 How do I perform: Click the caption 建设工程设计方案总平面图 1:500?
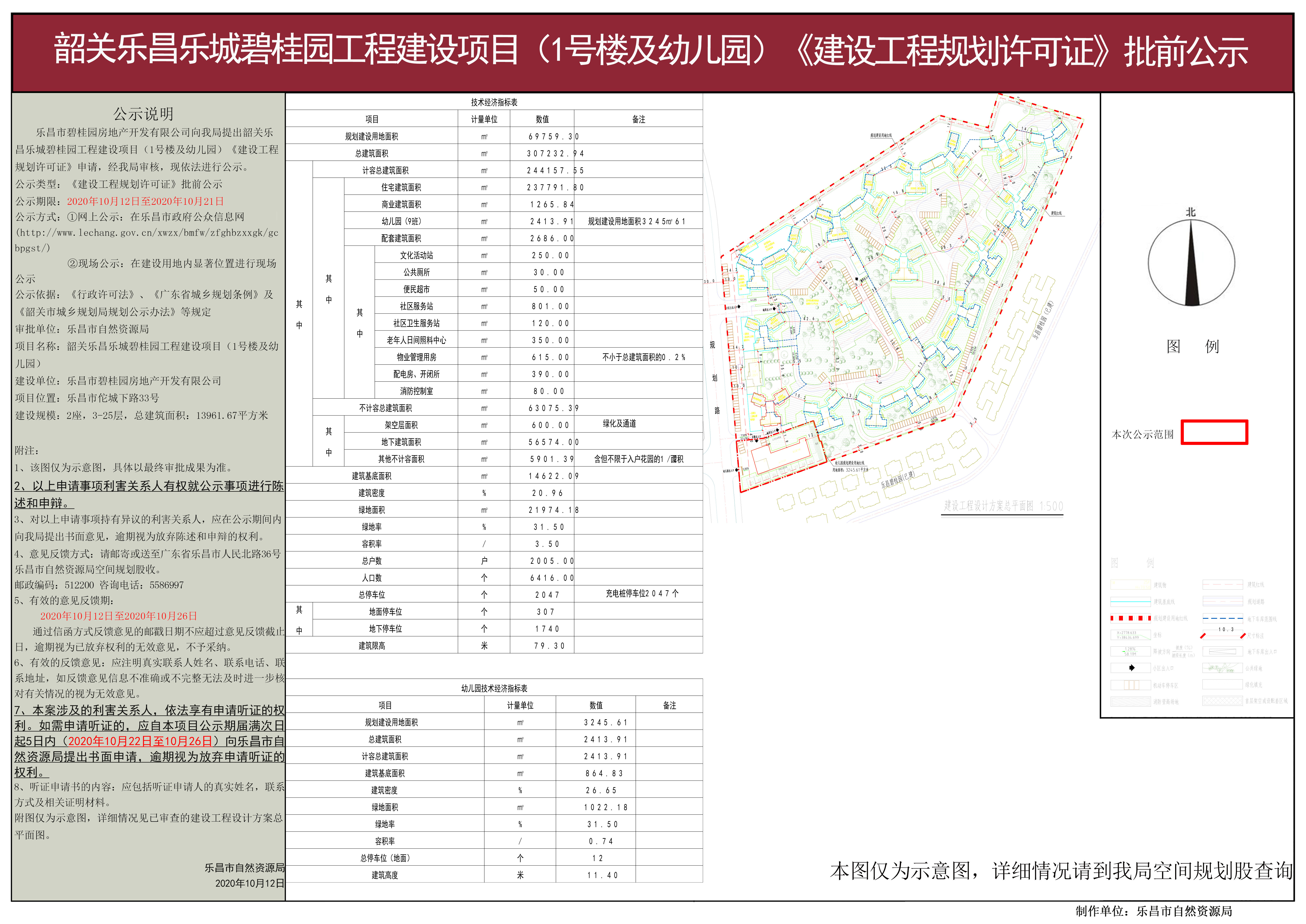[x=1003, y=506]
